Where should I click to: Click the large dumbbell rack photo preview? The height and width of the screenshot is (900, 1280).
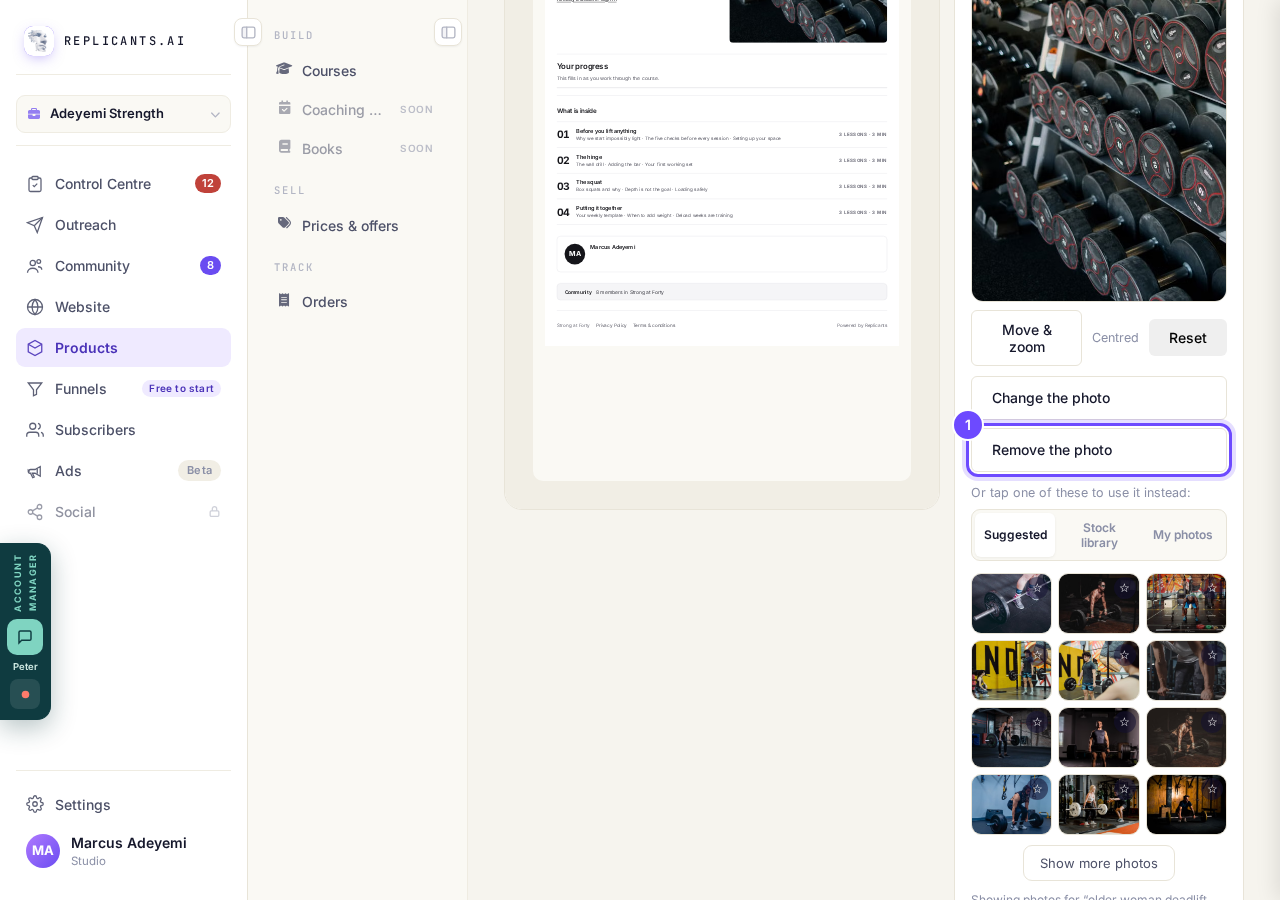coord(1099,150)
